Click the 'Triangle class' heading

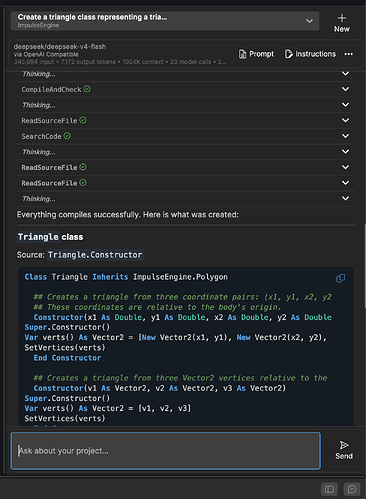click(50, 237)
